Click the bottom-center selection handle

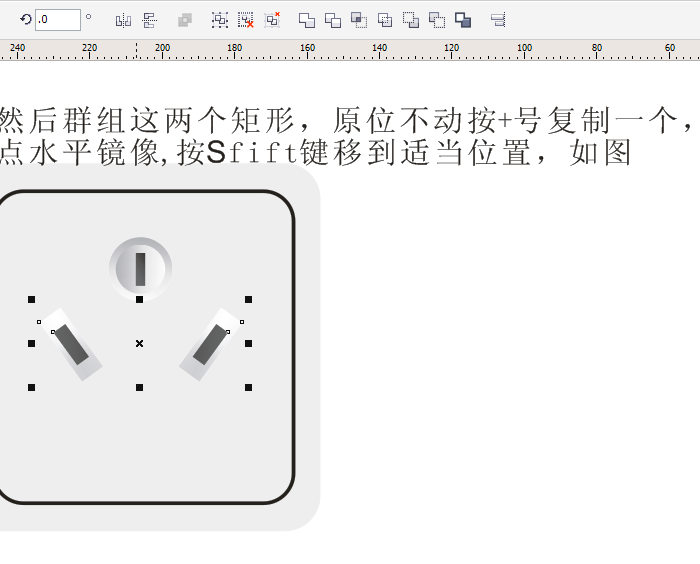[x=139, y=388]
